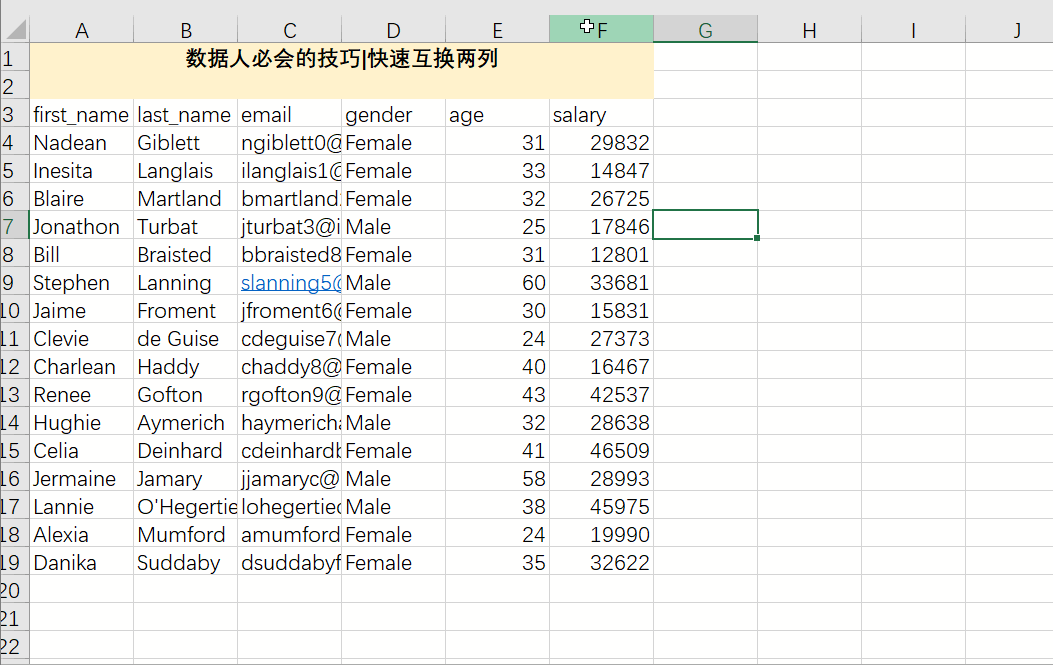Select the cell containing Nadean
Viewport: 1053px width, 665px height.
pyautogui.click(x=81, y=142)
